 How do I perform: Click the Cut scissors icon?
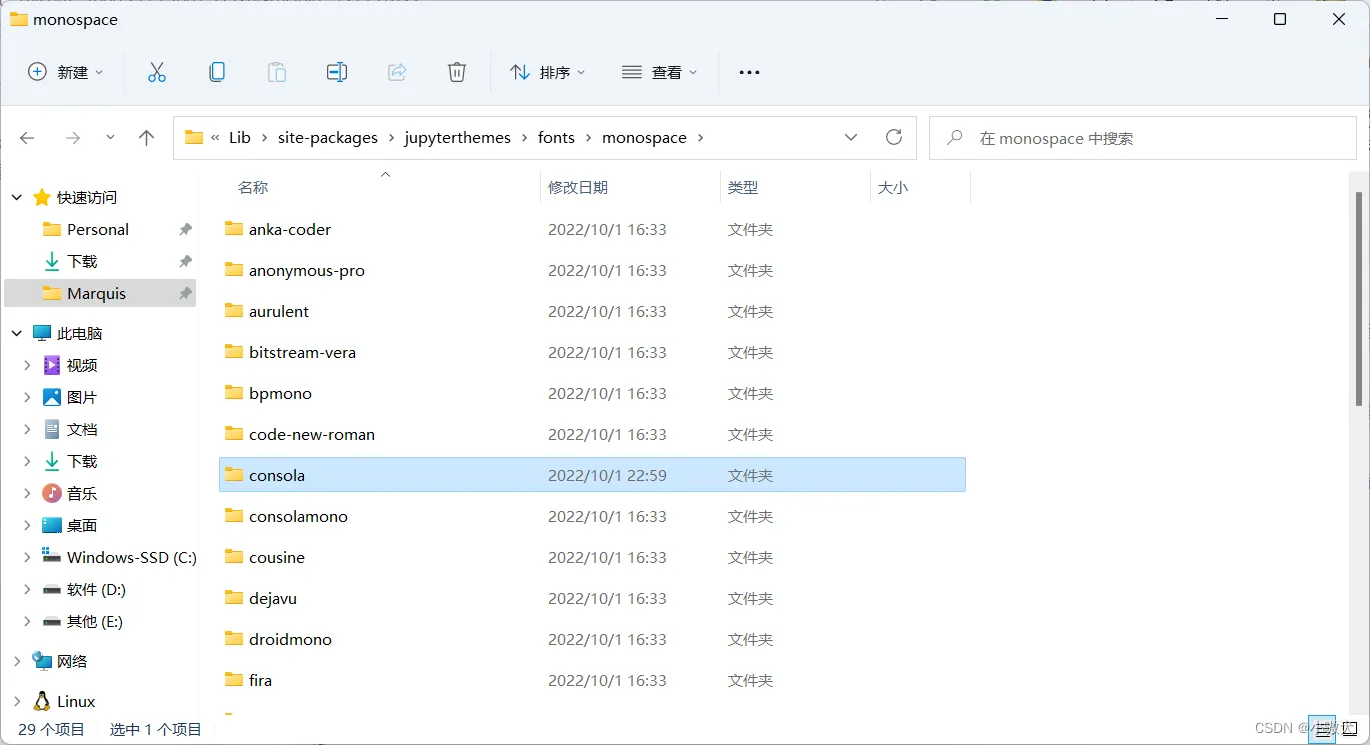157,72
